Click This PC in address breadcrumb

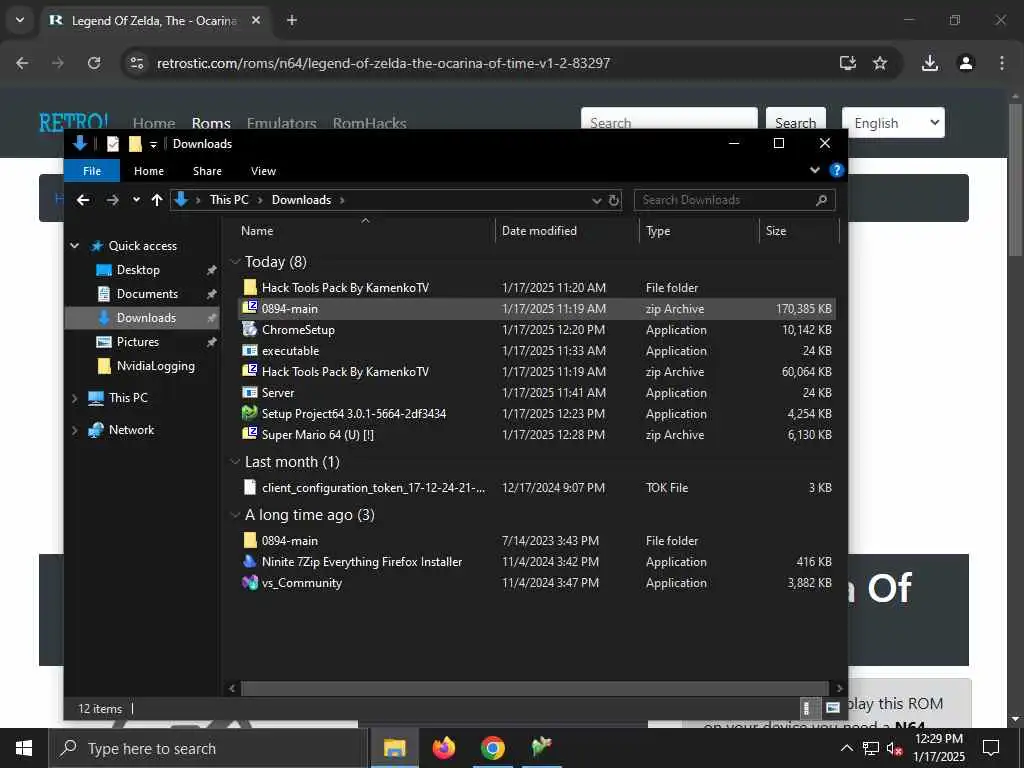click(x=229, y=200)
